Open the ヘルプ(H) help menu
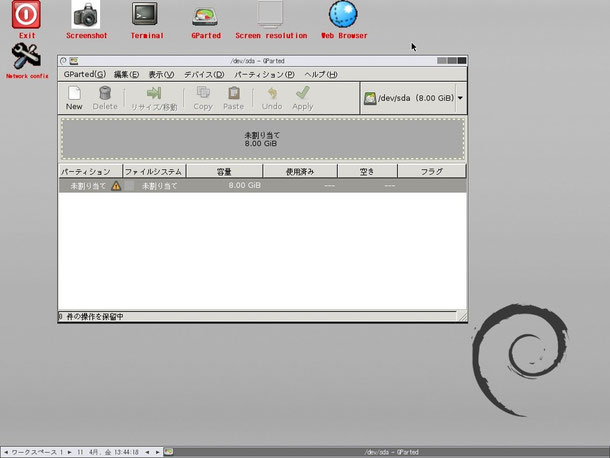Image resolution: width=610 pixels, height=458 pixels. pyautogui.click(x=321, y=74)
